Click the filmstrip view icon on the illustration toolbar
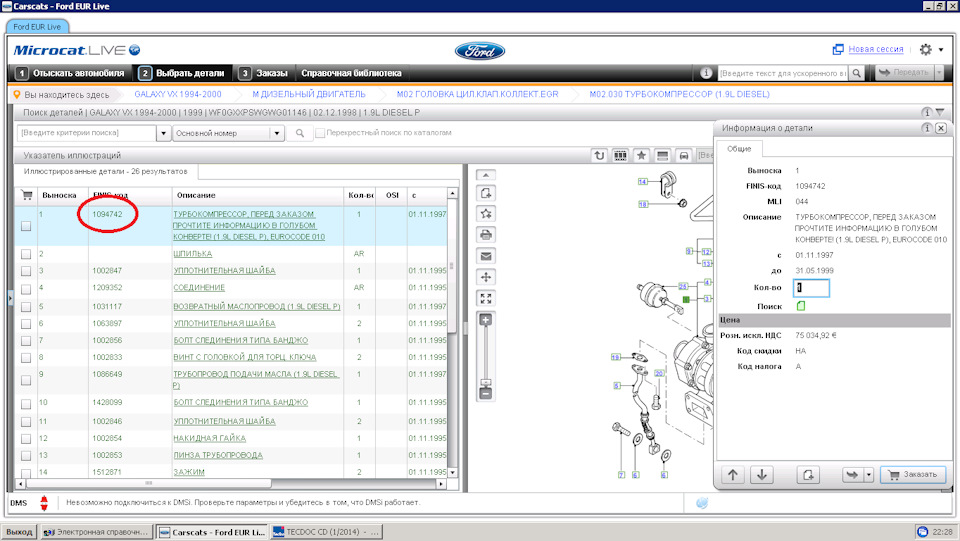960x541 pixels. pyautogui.click(x=620, y=155)
